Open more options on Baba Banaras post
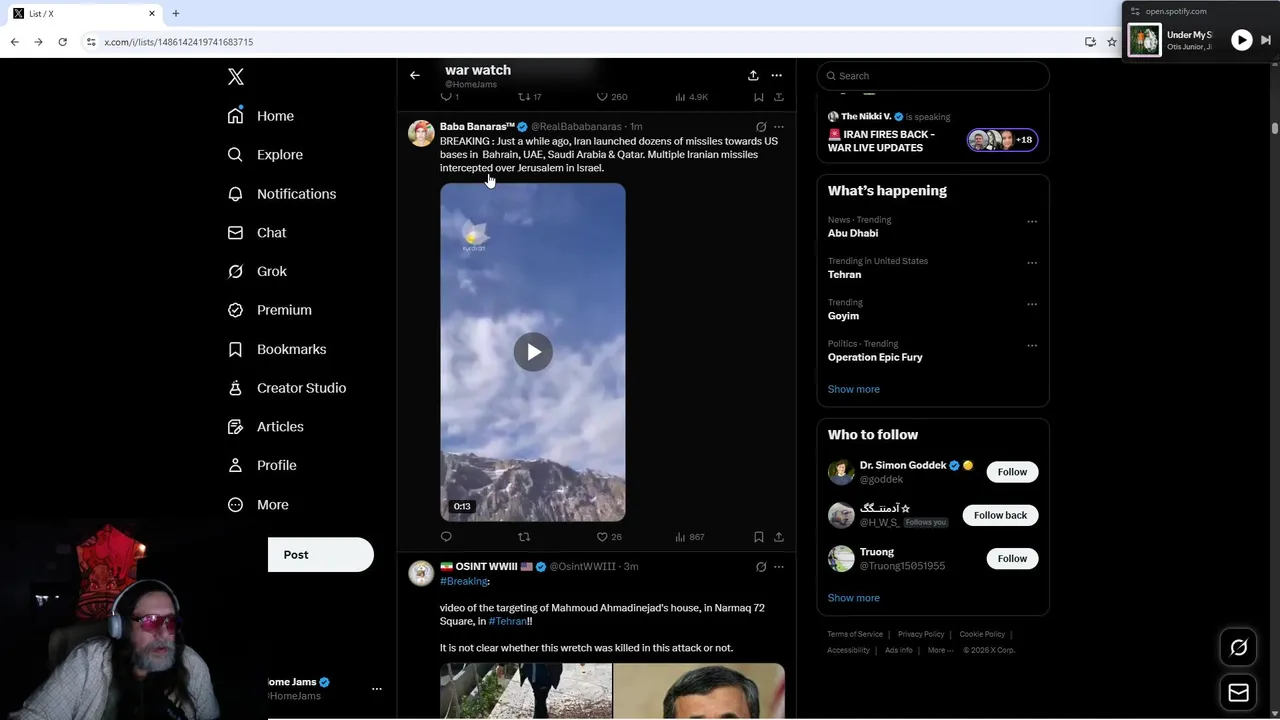Screen dimensions: 1280x720 tap(779, 127)
